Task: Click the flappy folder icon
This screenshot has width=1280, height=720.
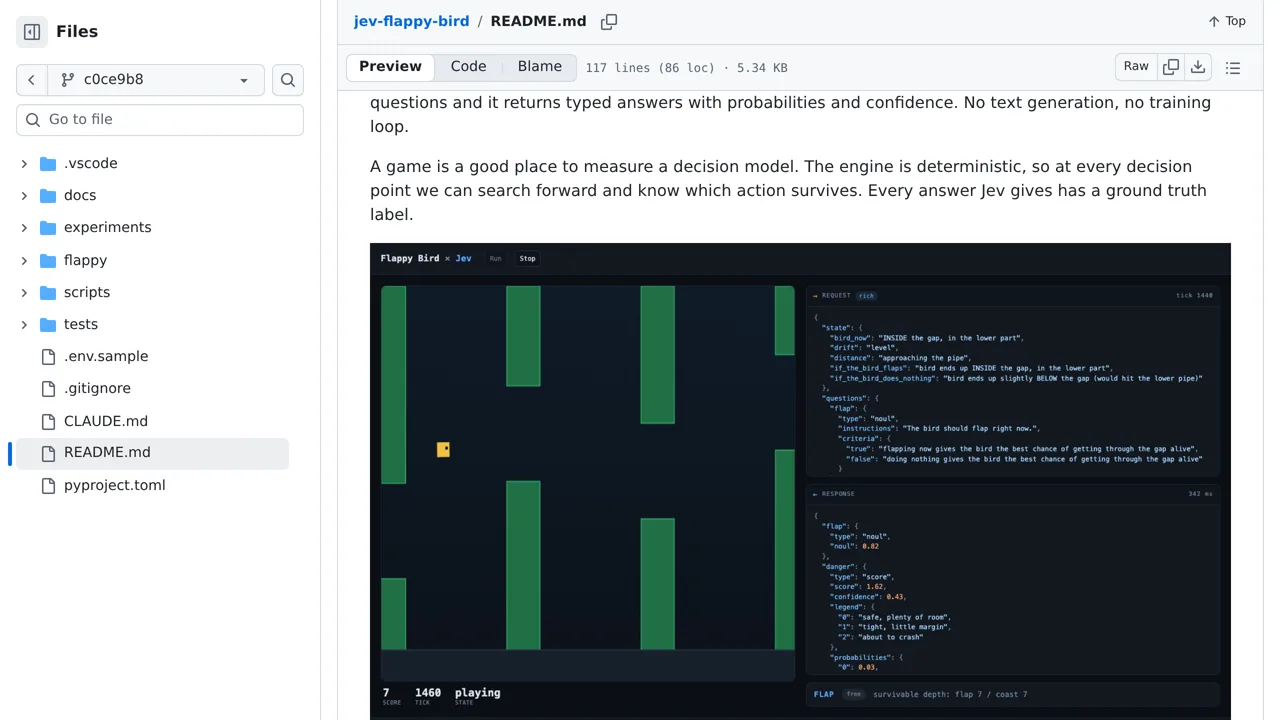Action: click(48, 260)
